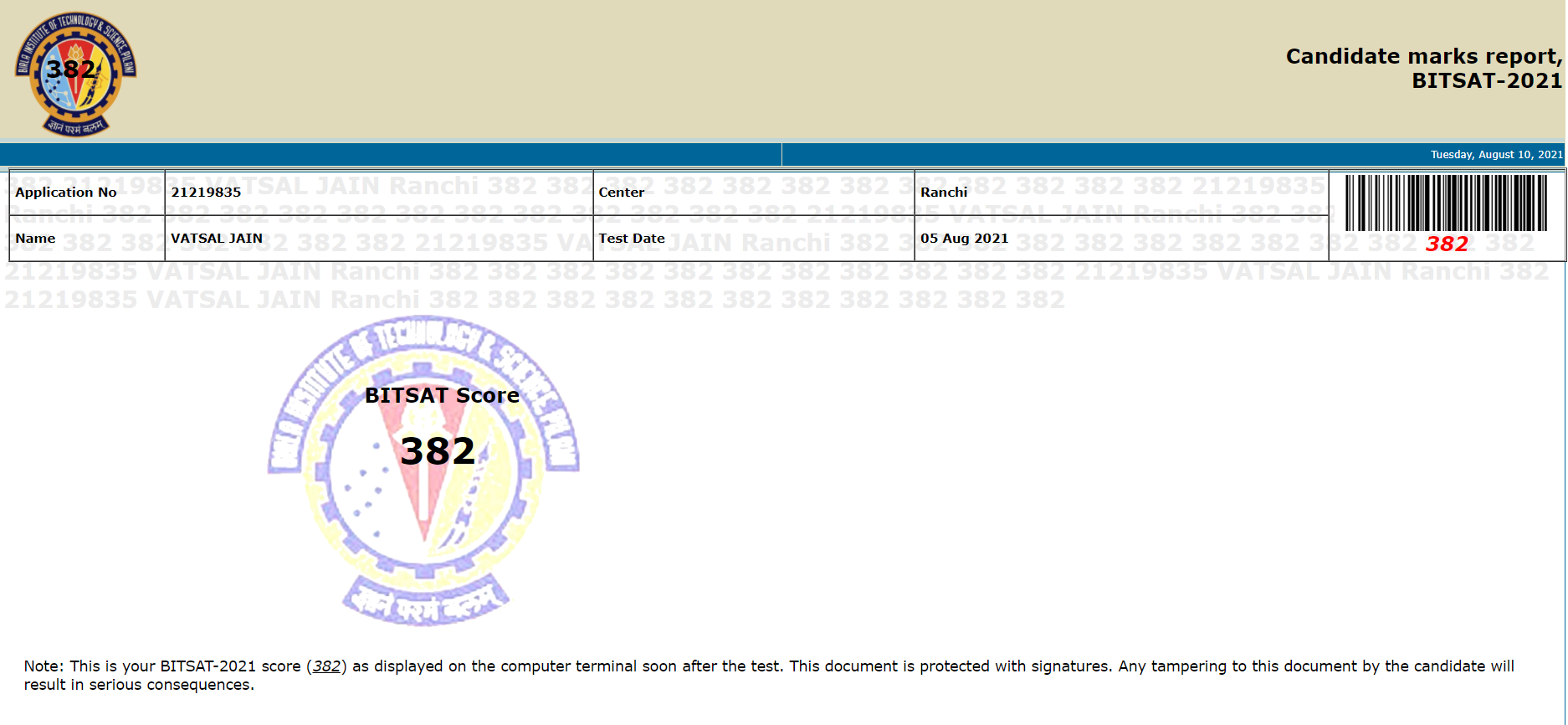
Task: Click the "BITSAT Score" label
Action: click(442, 395)
